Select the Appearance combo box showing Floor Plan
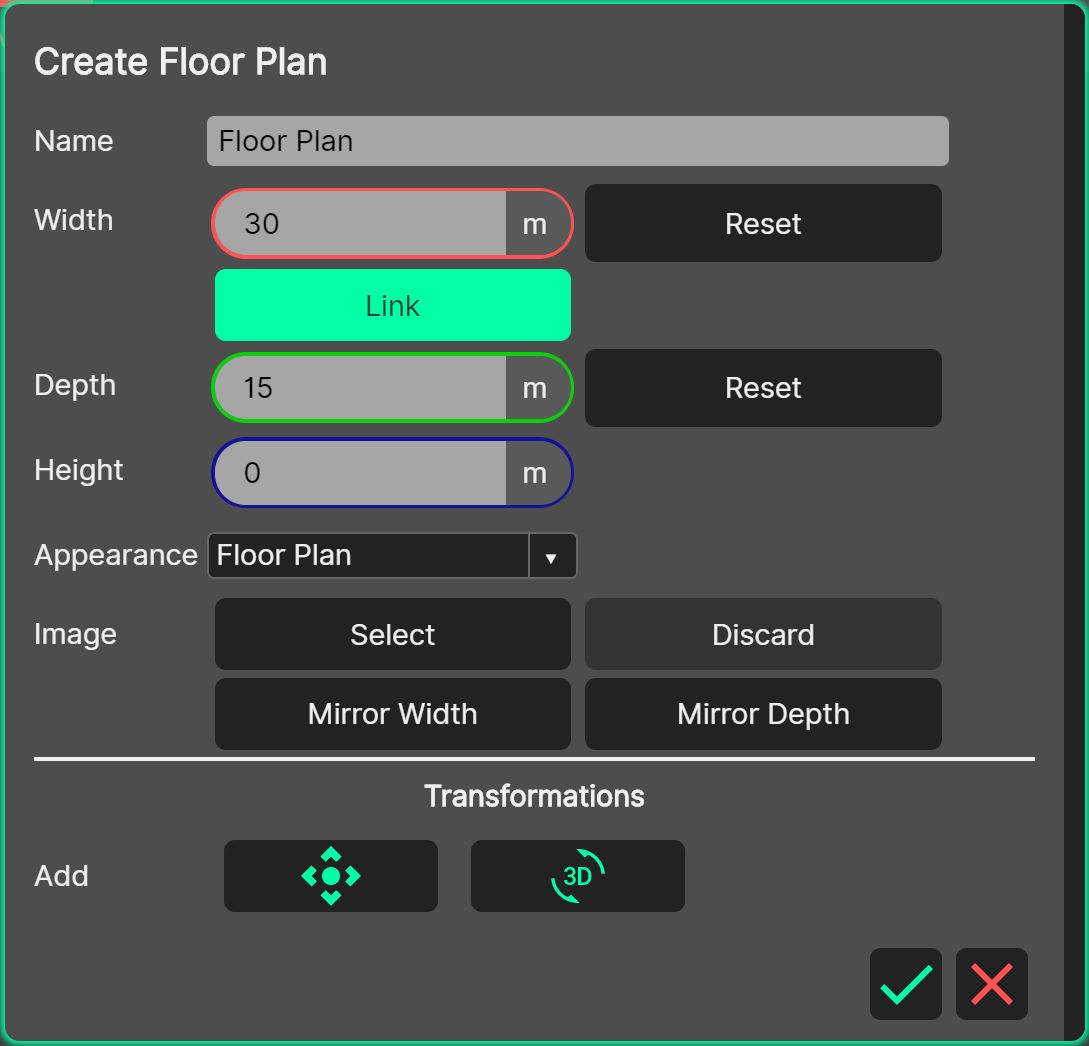 click(370, 556)
